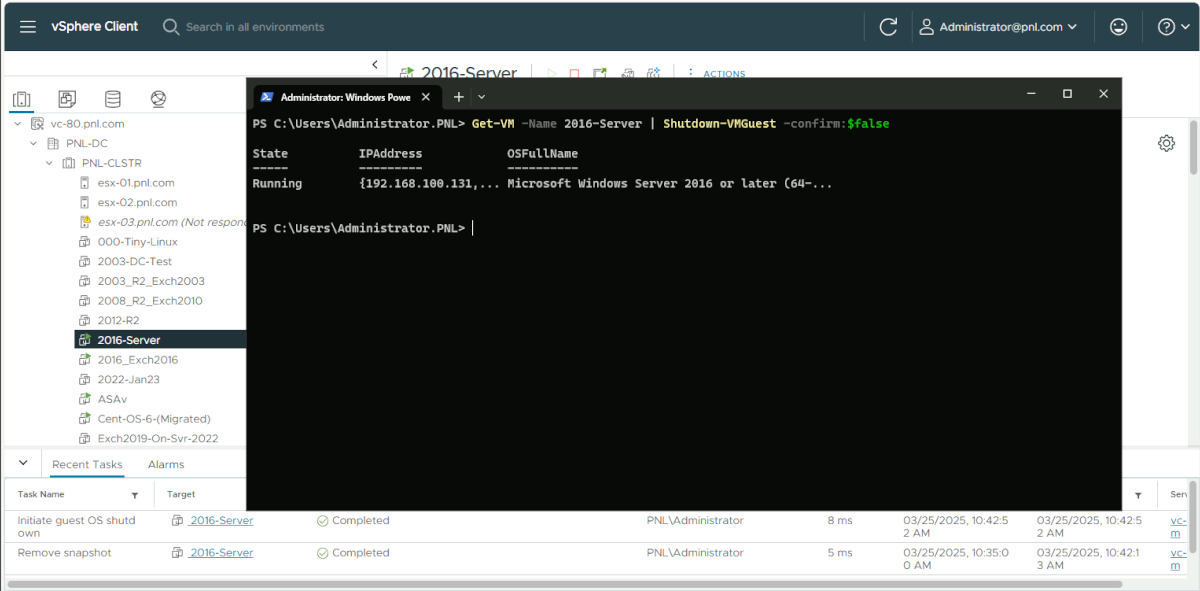Close the PowerShell terminal tab
This screenshot has height=591, width=1200.
(x=425, y=97)
